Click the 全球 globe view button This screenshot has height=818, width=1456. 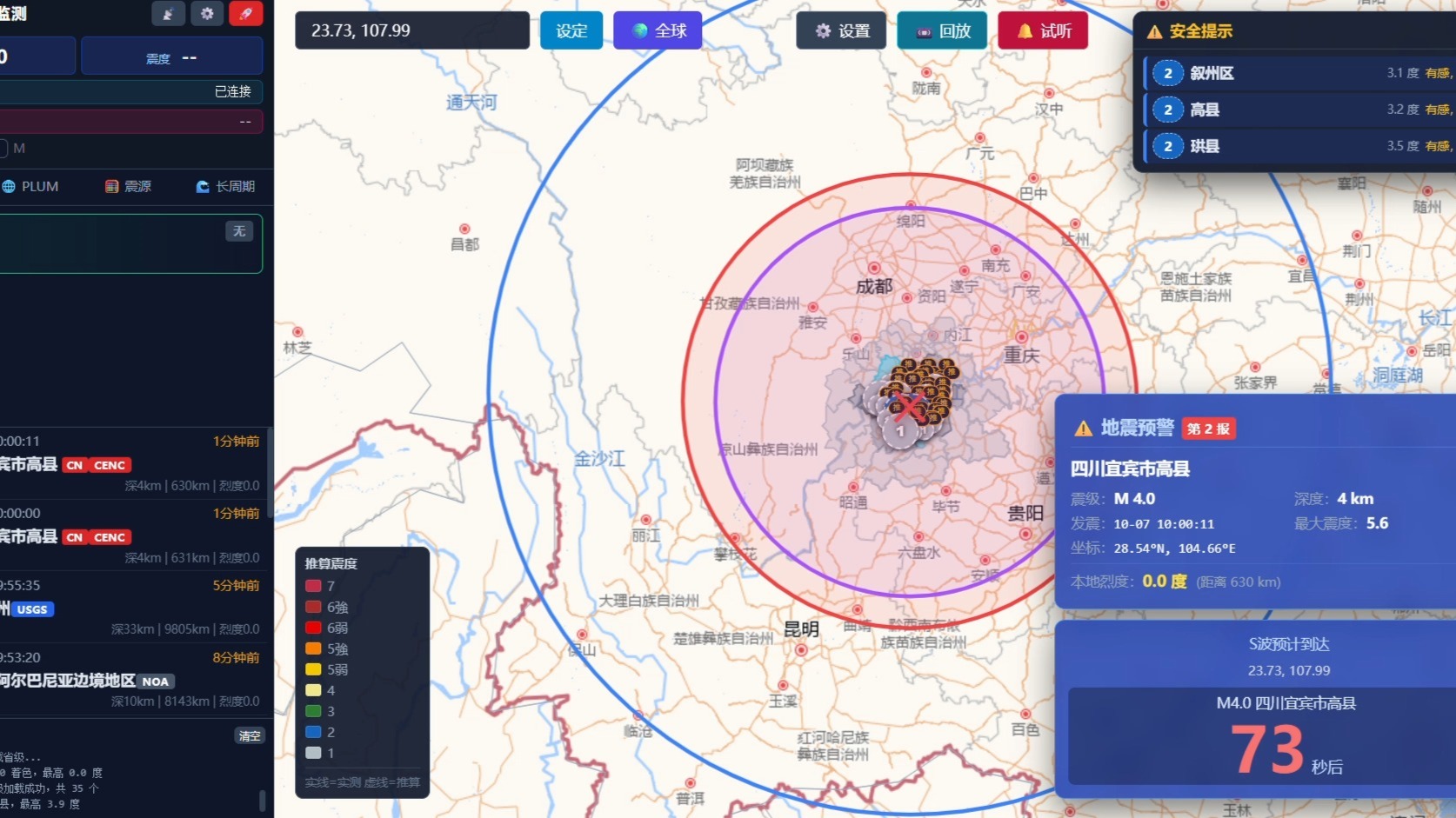pyautogui.click(x=658, y=30)
